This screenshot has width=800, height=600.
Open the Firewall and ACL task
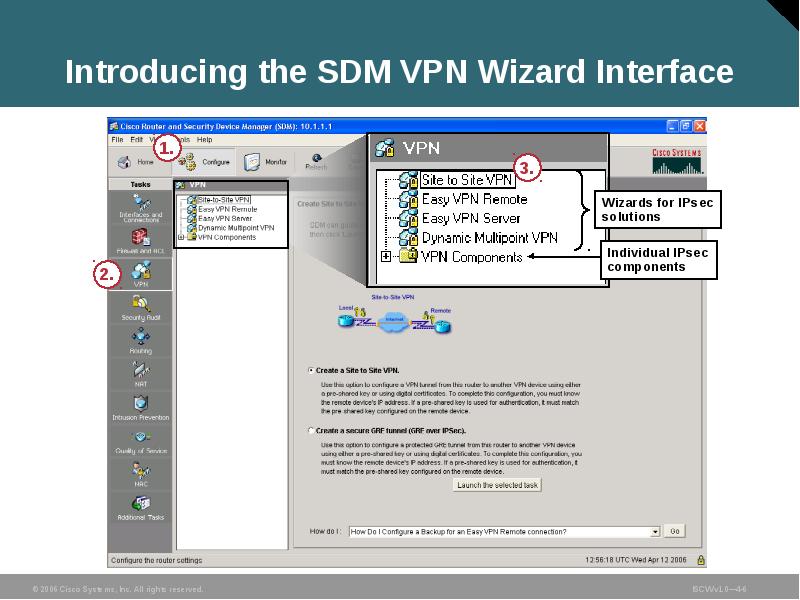141,241
